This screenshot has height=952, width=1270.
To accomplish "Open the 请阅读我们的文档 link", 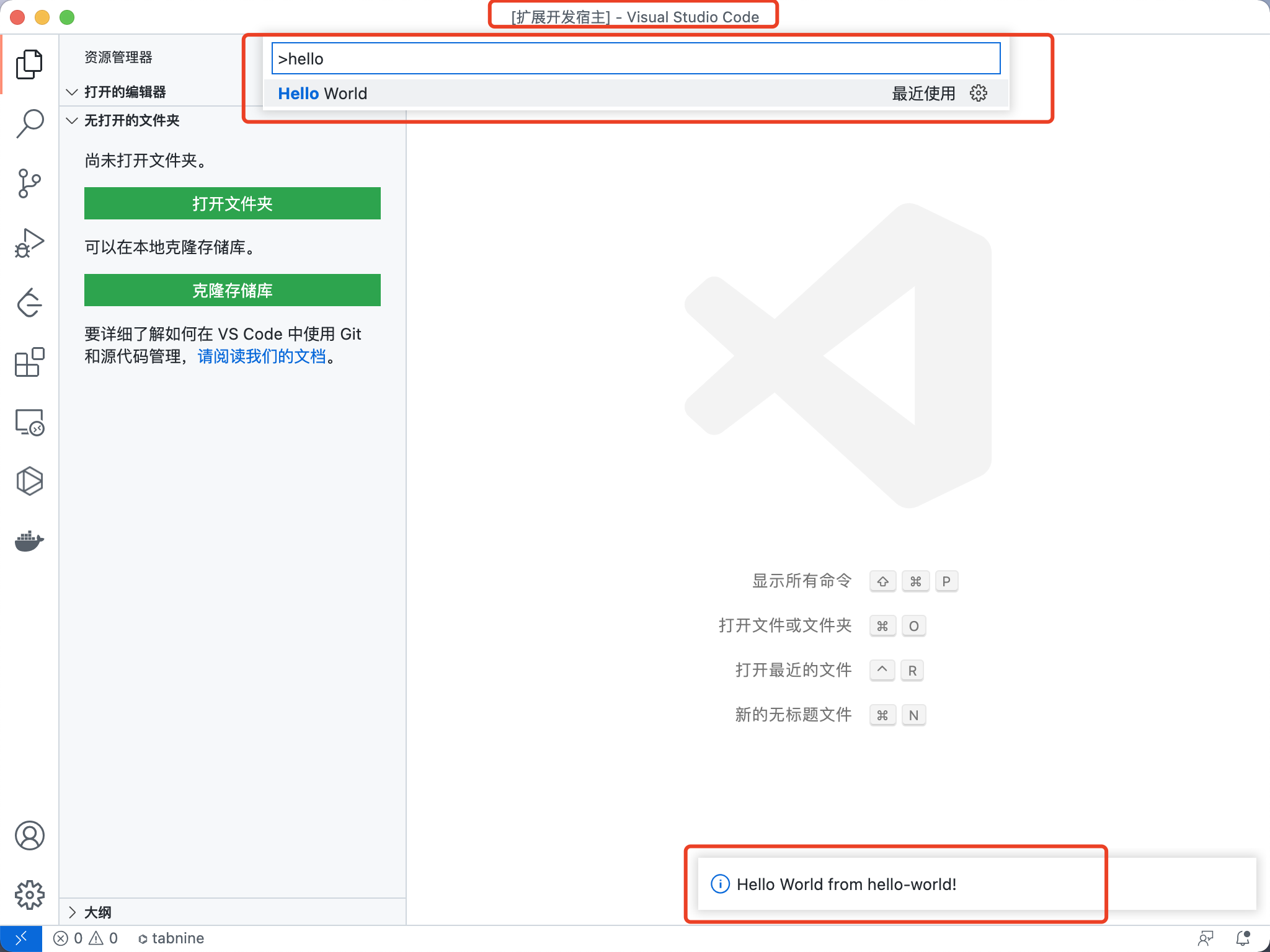I will pos(262,356).
